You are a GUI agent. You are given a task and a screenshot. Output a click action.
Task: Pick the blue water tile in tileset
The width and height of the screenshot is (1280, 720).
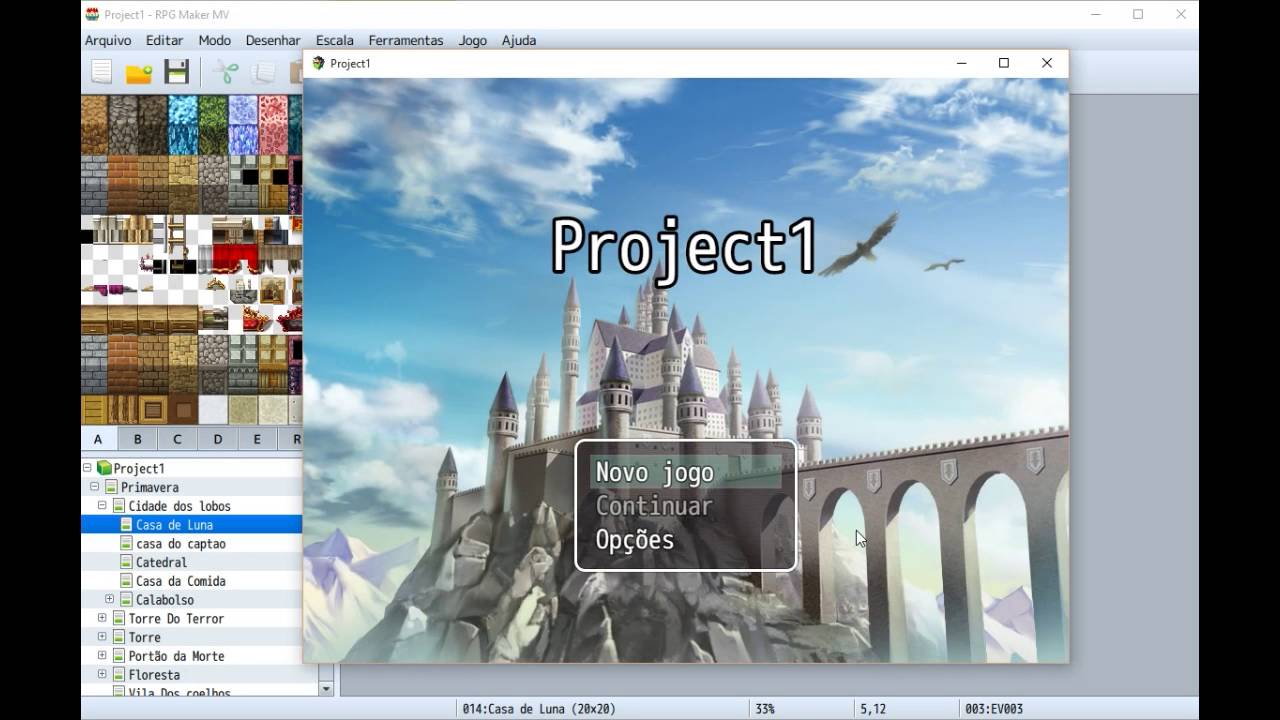click(183, 125)
